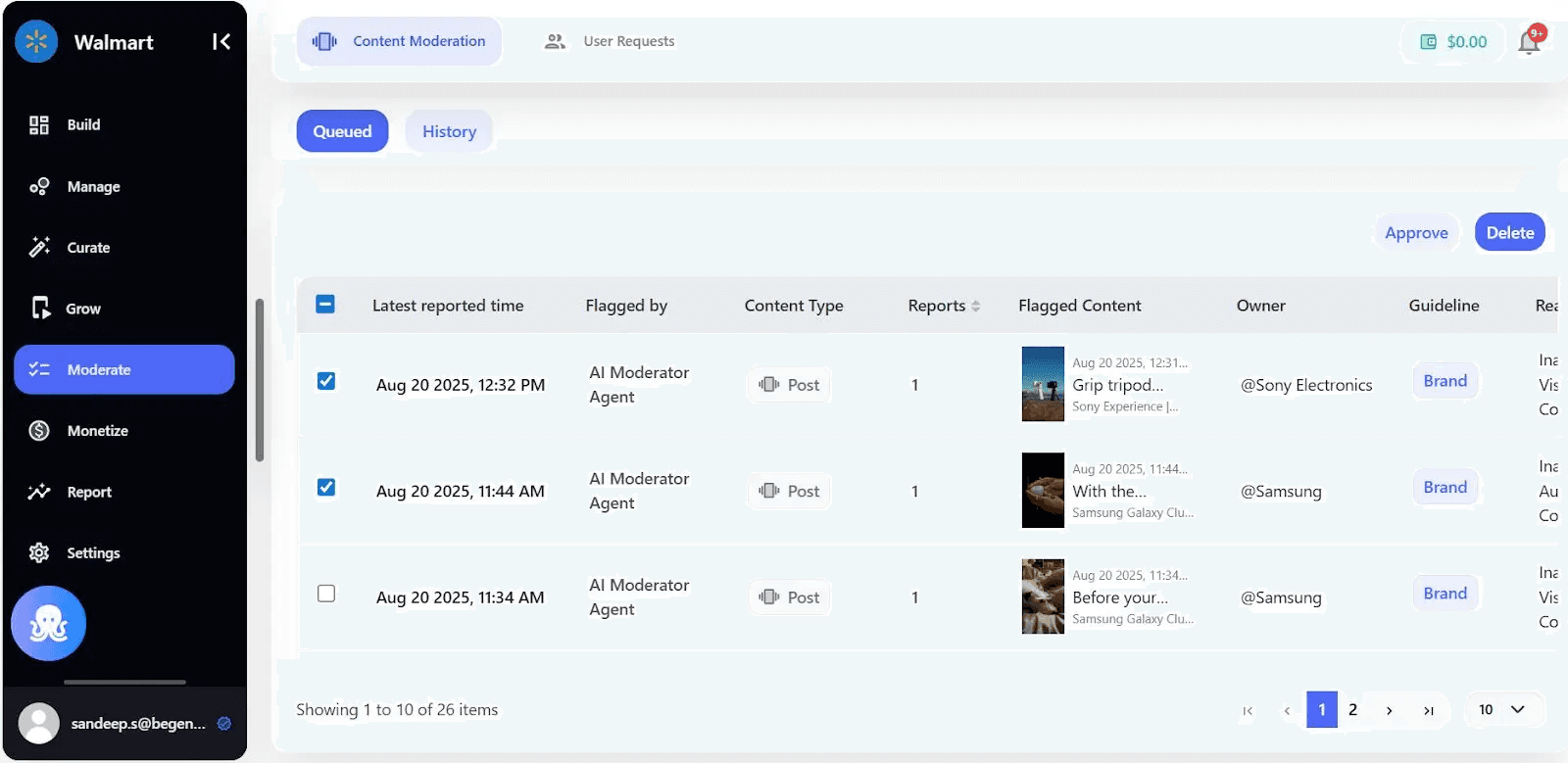The height and width of the screenshot is (763, 1568).
Task: Click the octopus assistant icon
Action: pyautogui.click(x=48, y=623)
